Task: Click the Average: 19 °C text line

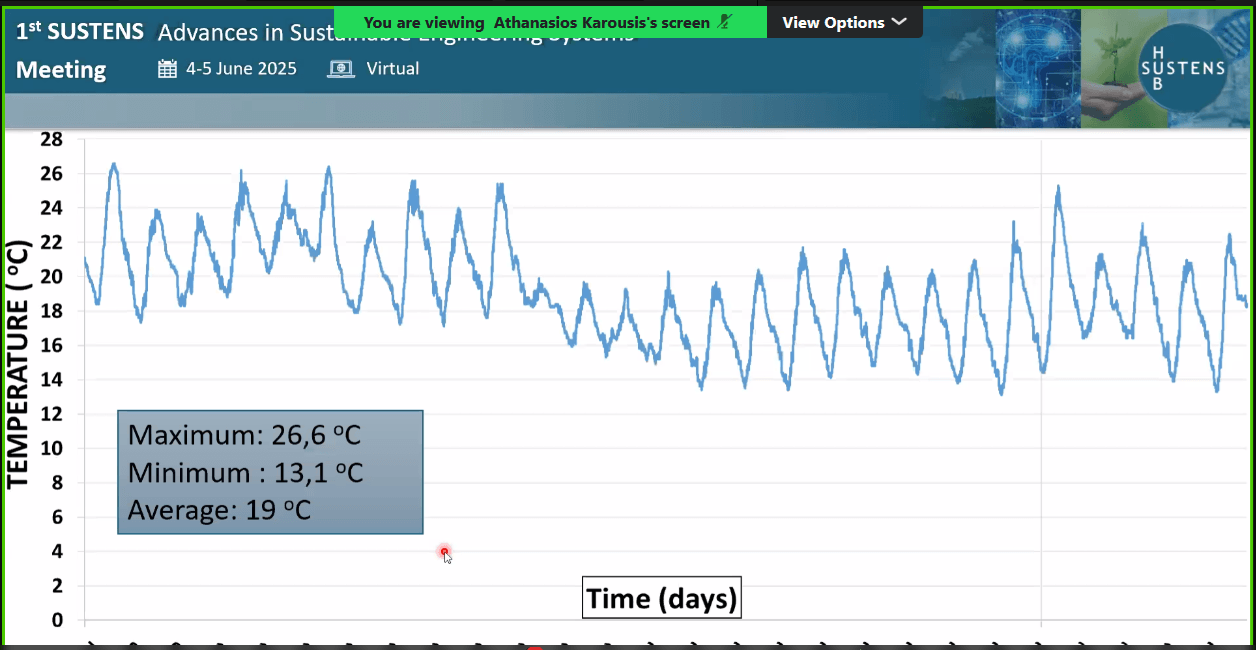Action: tap(219, 510)
